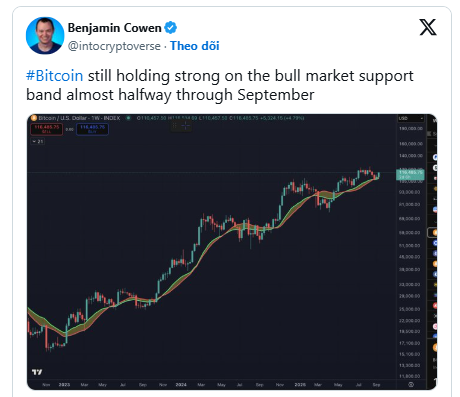This screenshot has height=397, width=460.
Task: Select the crosshair cursor tool
Action: [x=186, y=126]
